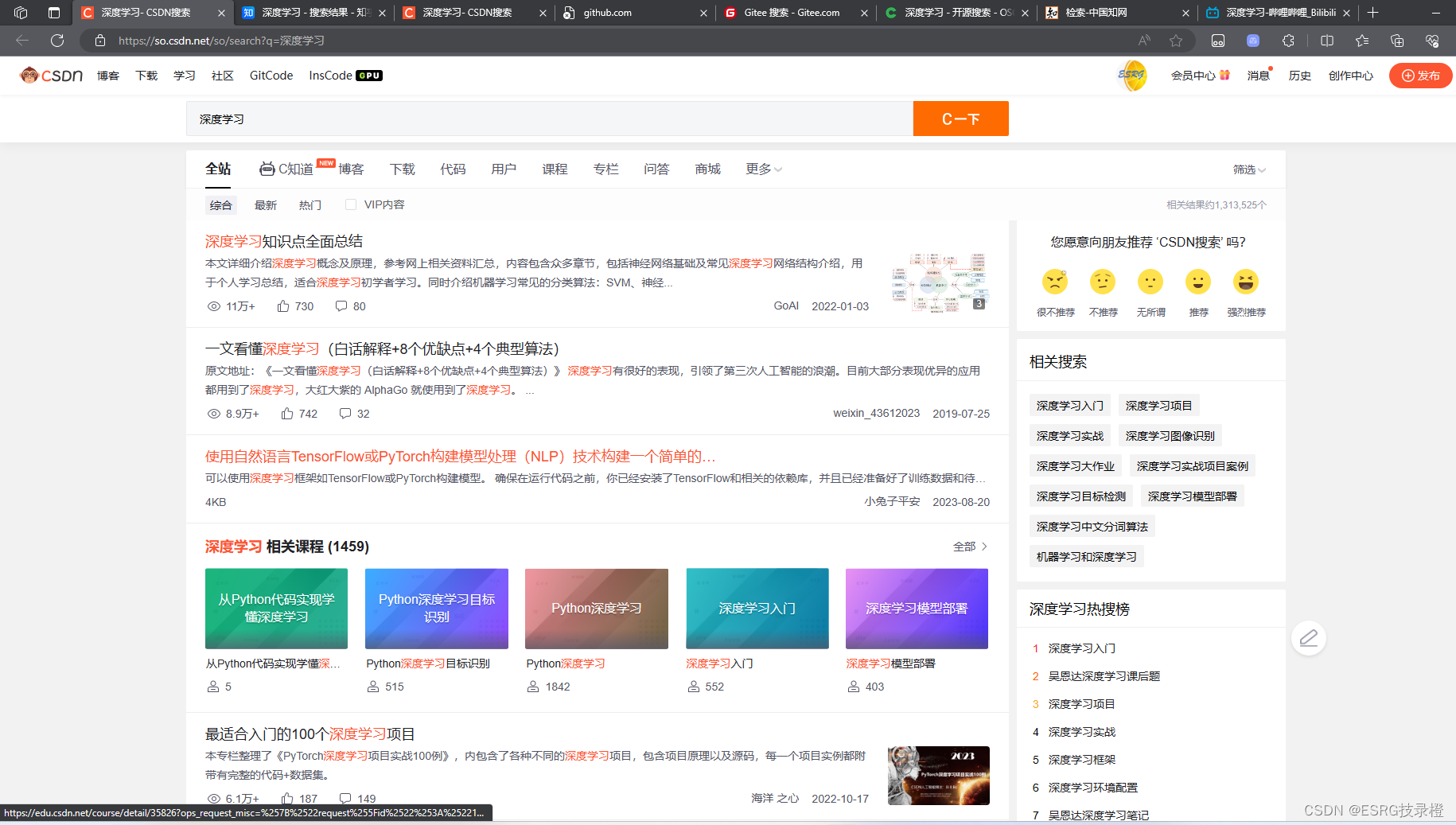Open browser favorites list
The width and height of the screenshot is (1456, 825).
1362,41
